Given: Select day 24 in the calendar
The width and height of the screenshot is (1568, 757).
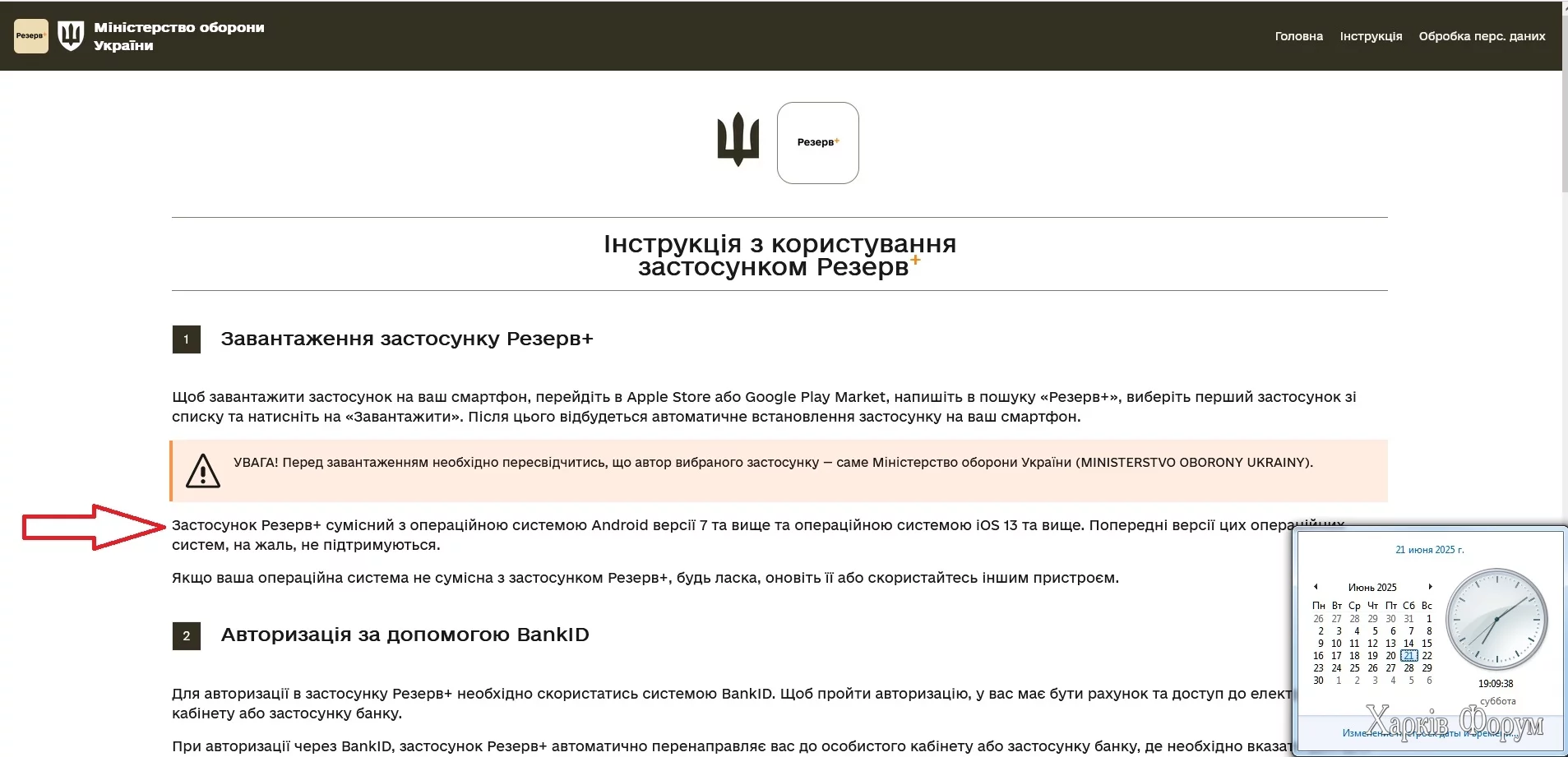Looking at the screenshot, I should [x=1337, y=668].
